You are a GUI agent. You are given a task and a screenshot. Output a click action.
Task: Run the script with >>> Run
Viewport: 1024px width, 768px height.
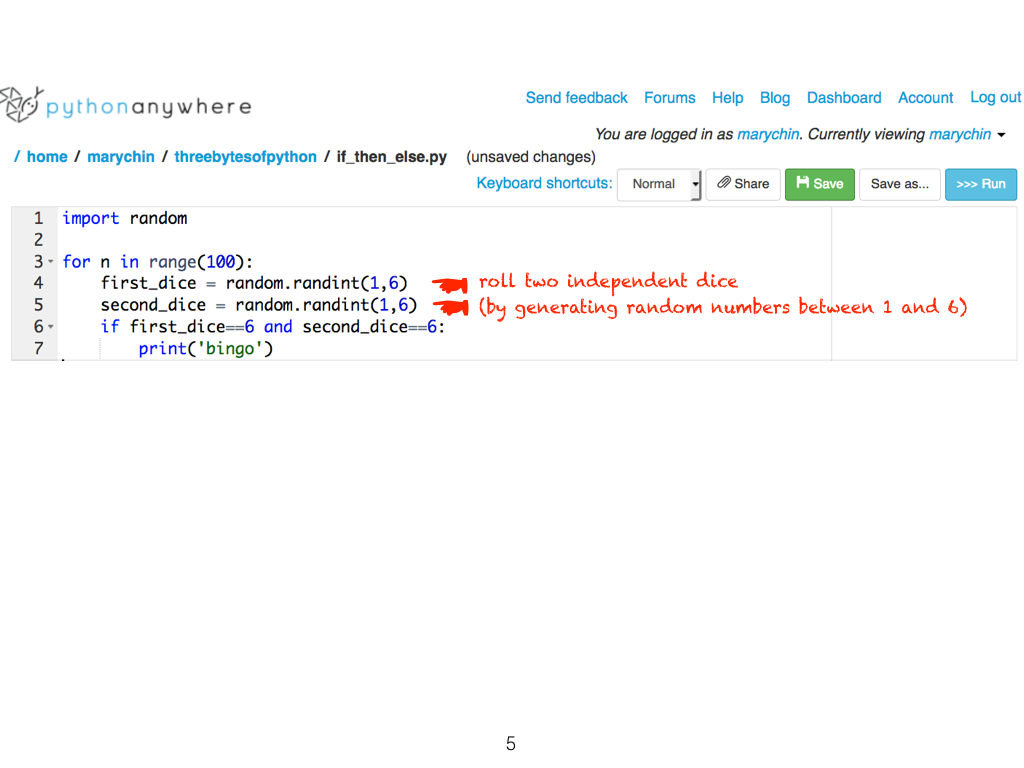click(980, 184)
